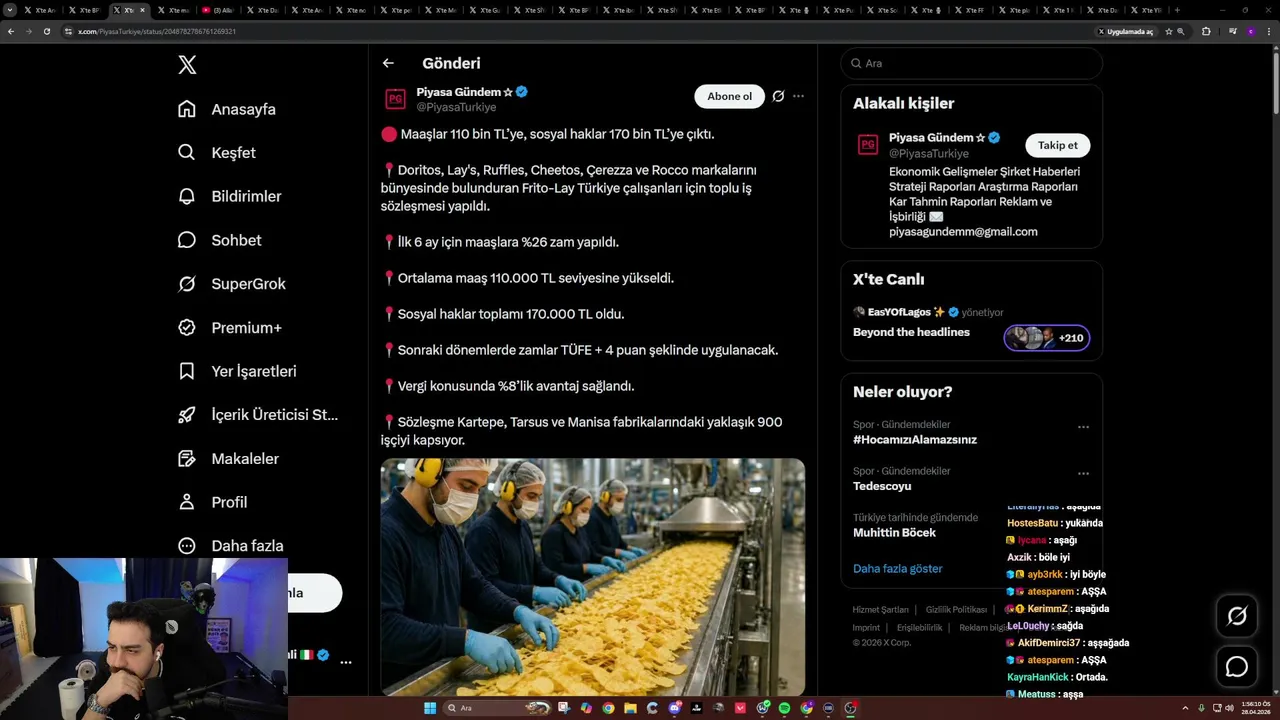
Task: Click the Grok icon beside Abone ol
Action: [x=778, y=96]
